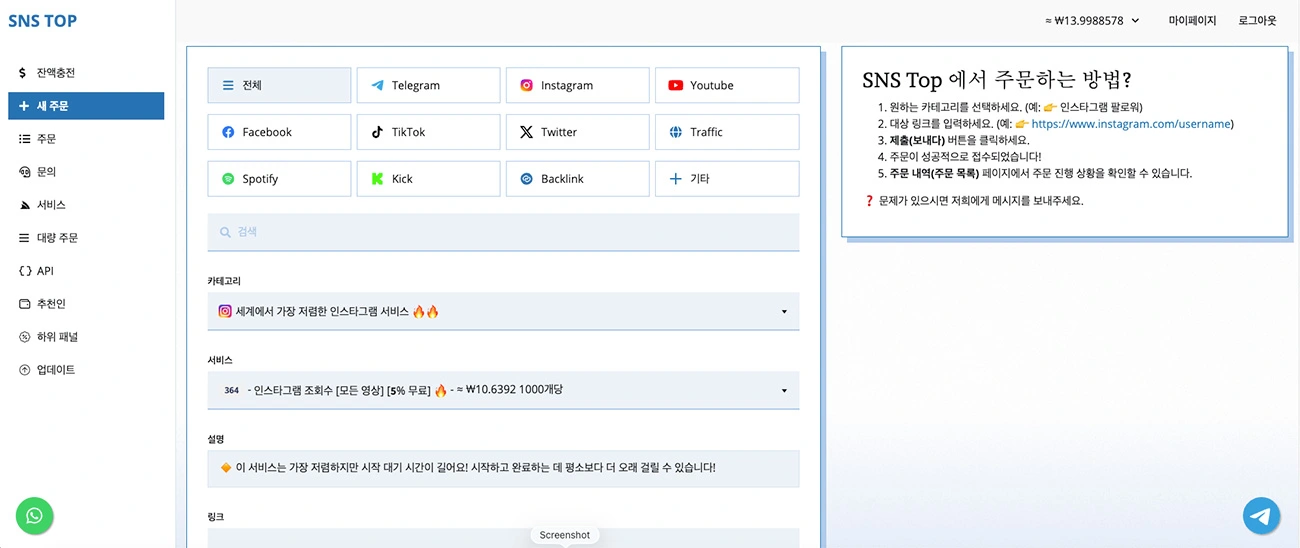The height and width of the screenshot is (548, 1300).
Task: Click the curly braces icon beside API
Action: point(24,271)
